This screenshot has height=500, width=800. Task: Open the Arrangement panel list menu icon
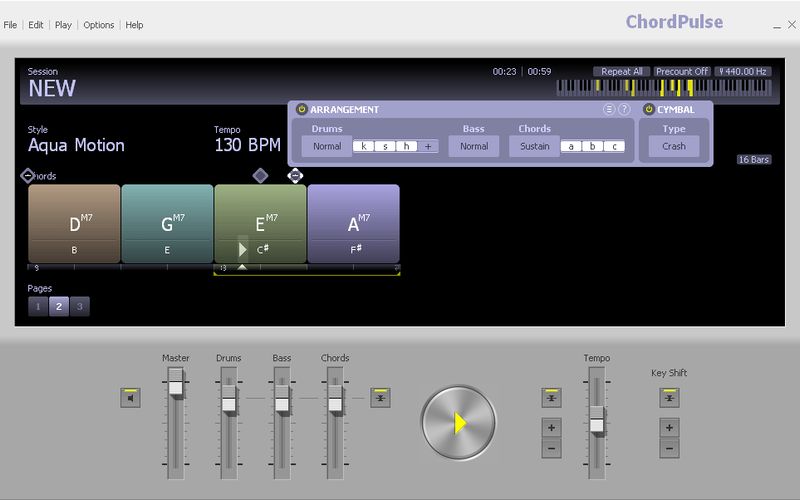(608, 109)
